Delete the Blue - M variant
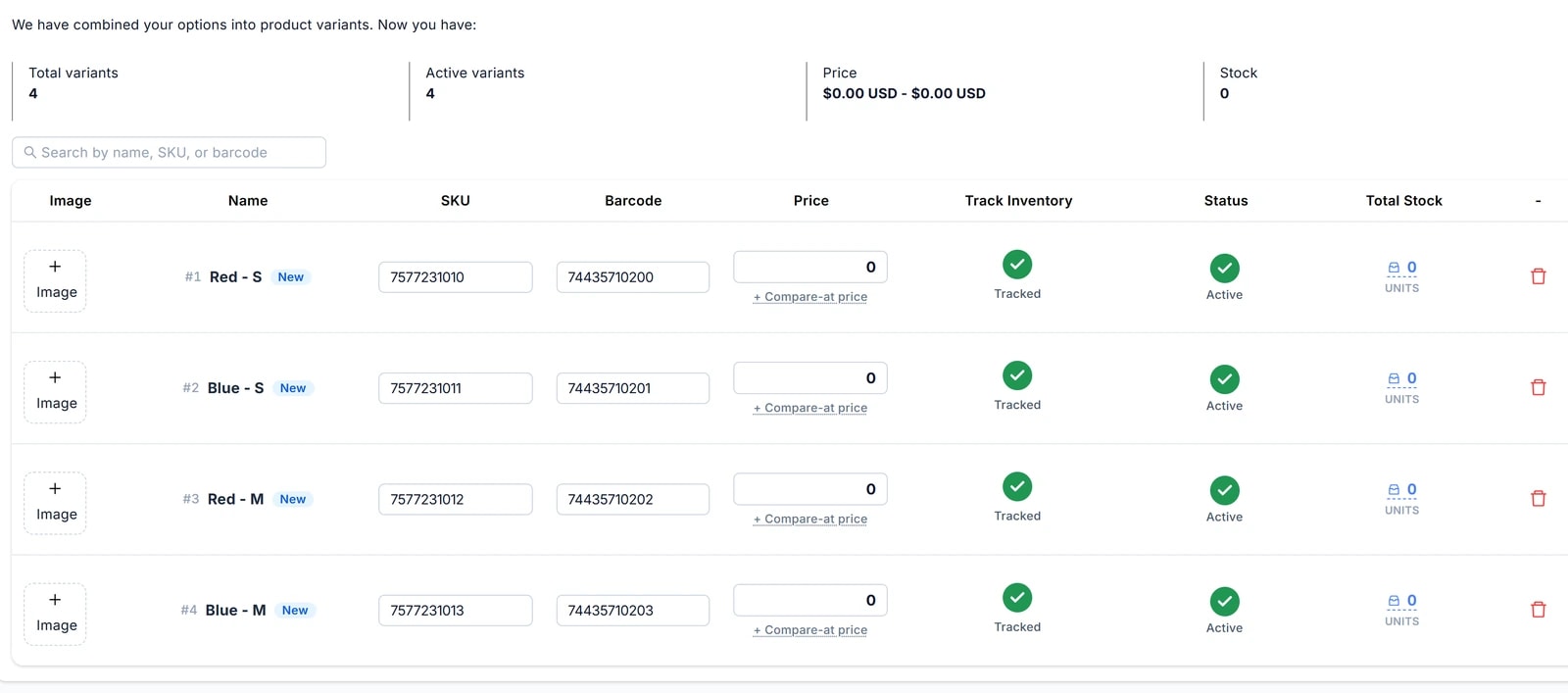The image size is (1568, 693). (1539, 610)
